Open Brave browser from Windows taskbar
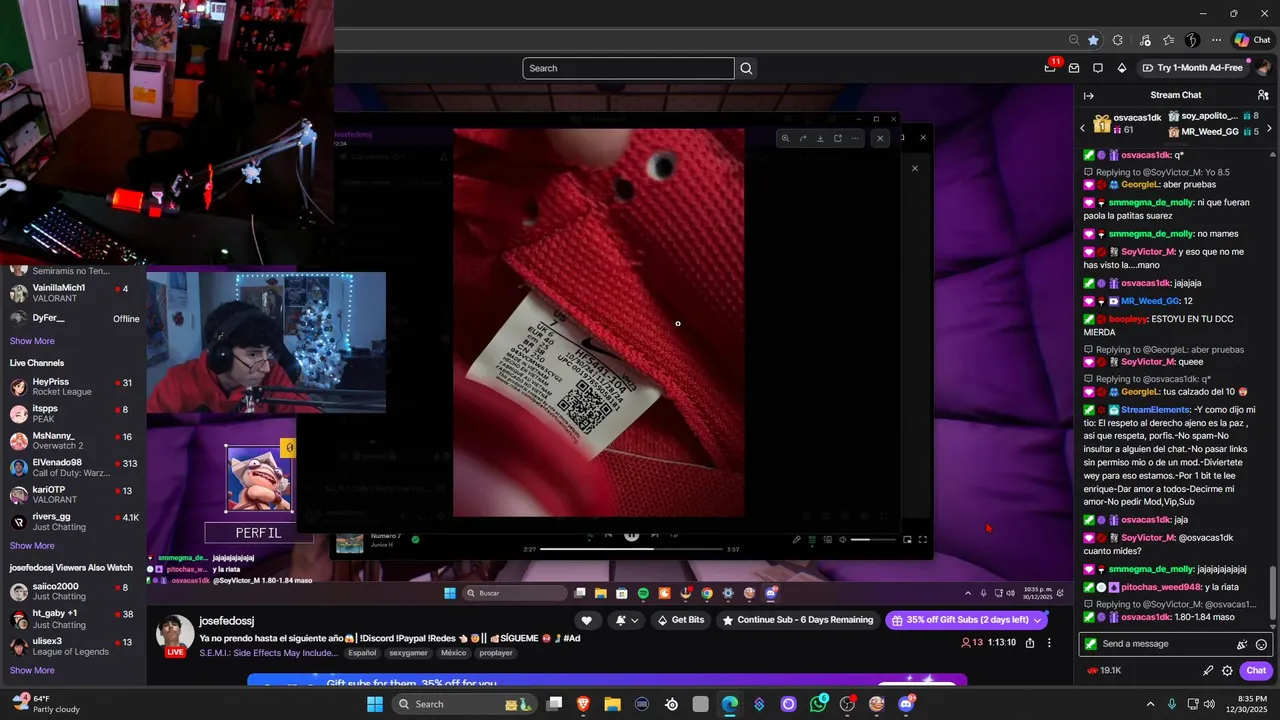Image resolution: width=1280 pixels, height=720 pixels. (583, 704)
